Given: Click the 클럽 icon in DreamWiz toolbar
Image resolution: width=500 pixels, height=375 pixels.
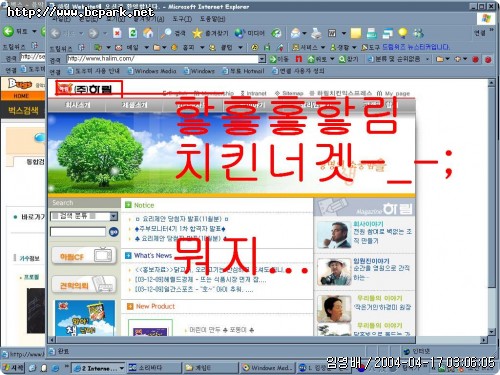Looking at the screenshot, I should click(x=212, y=48).
